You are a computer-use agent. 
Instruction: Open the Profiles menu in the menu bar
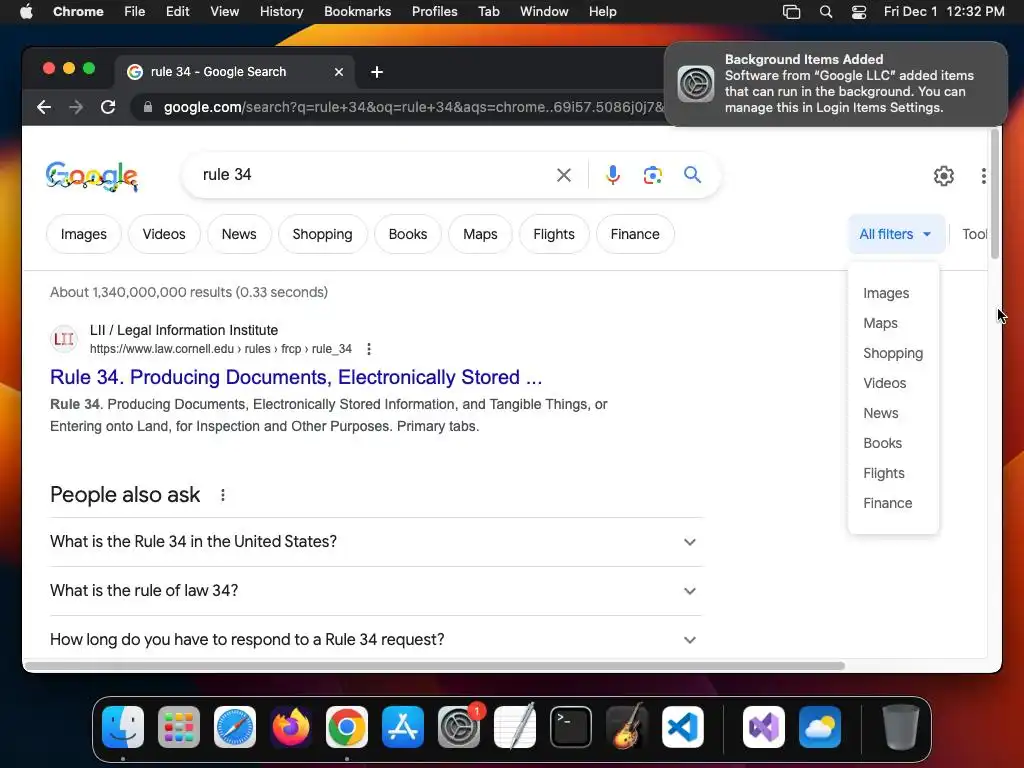[x=434, y=12]
